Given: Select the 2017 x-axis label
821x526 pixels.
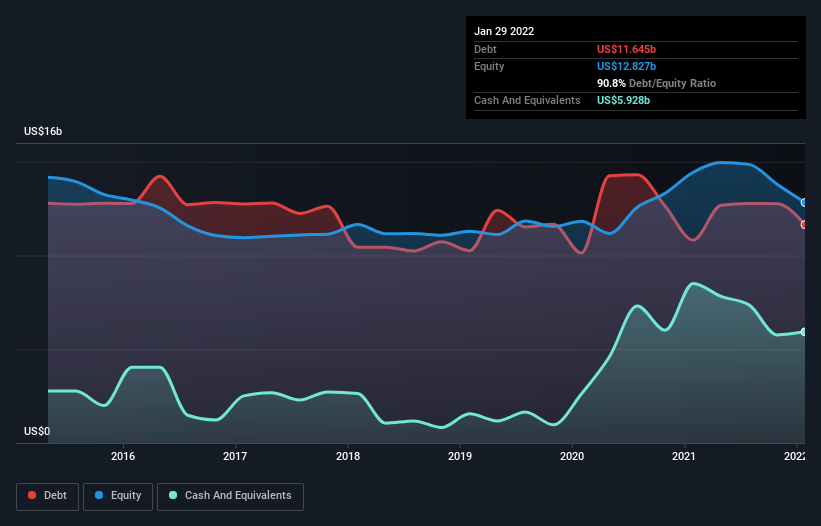Looking at the screenshot, I should (235, 456).
